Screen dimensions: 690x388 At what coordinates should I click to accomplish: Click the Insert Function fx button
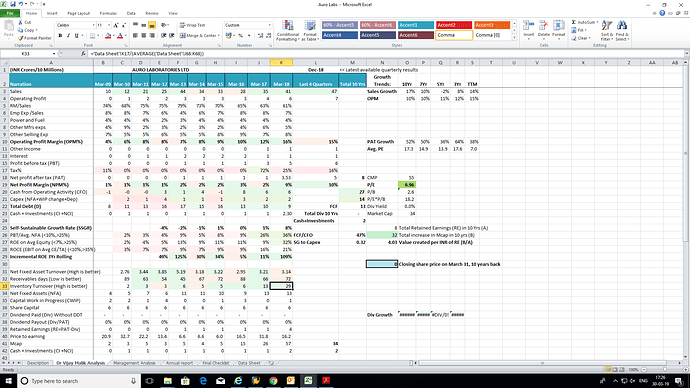click(83, 54)
